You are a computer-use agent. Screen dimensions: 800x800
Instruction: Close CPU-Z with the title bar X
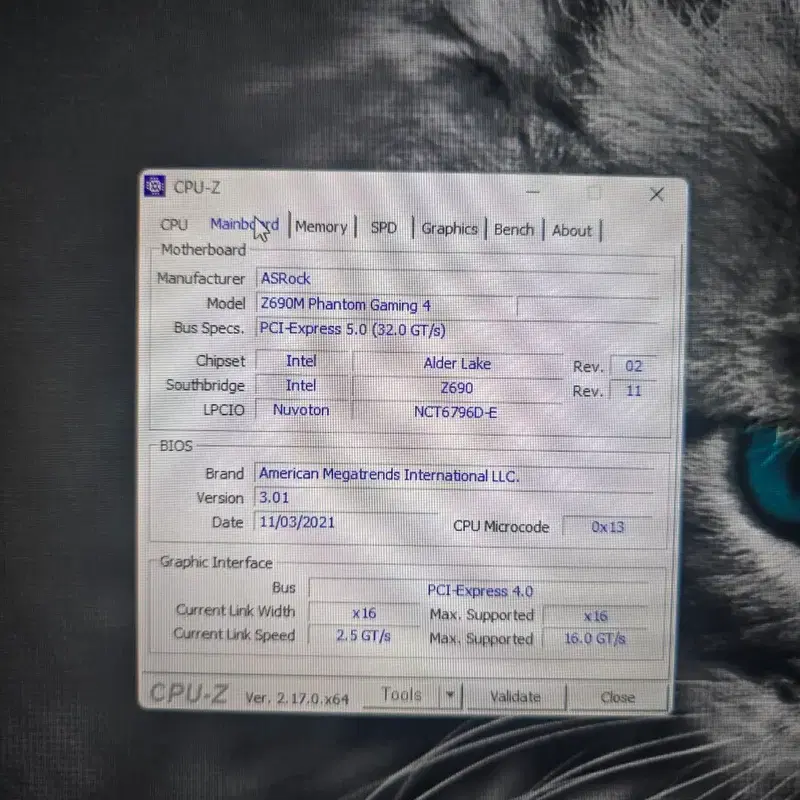click(657, 194)
